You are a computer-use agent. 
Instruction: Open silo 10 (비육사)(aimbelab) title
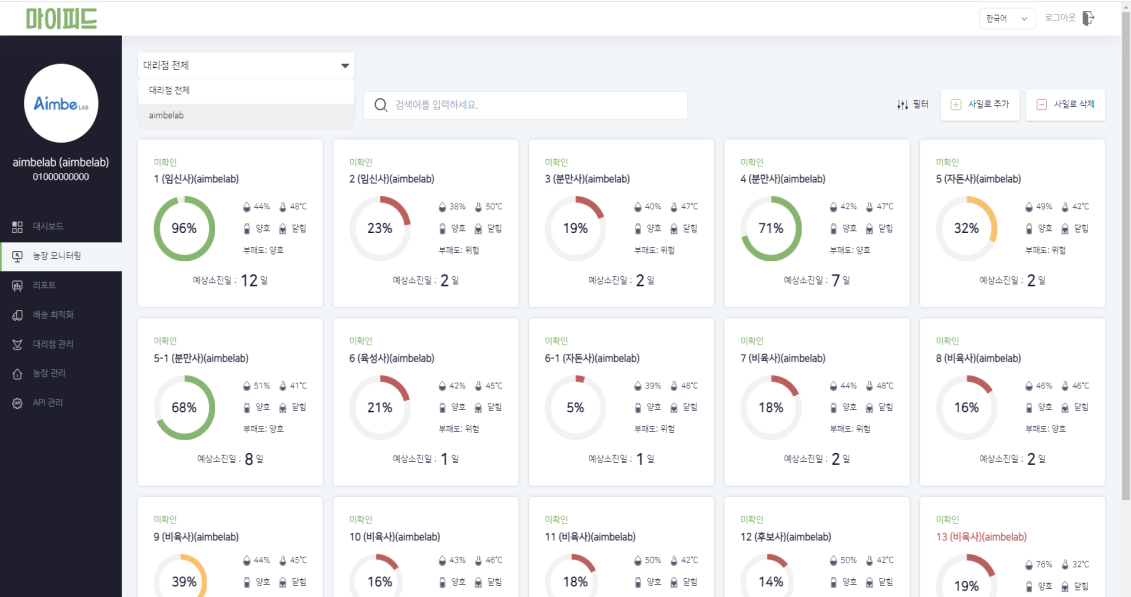tap(395, 537)
